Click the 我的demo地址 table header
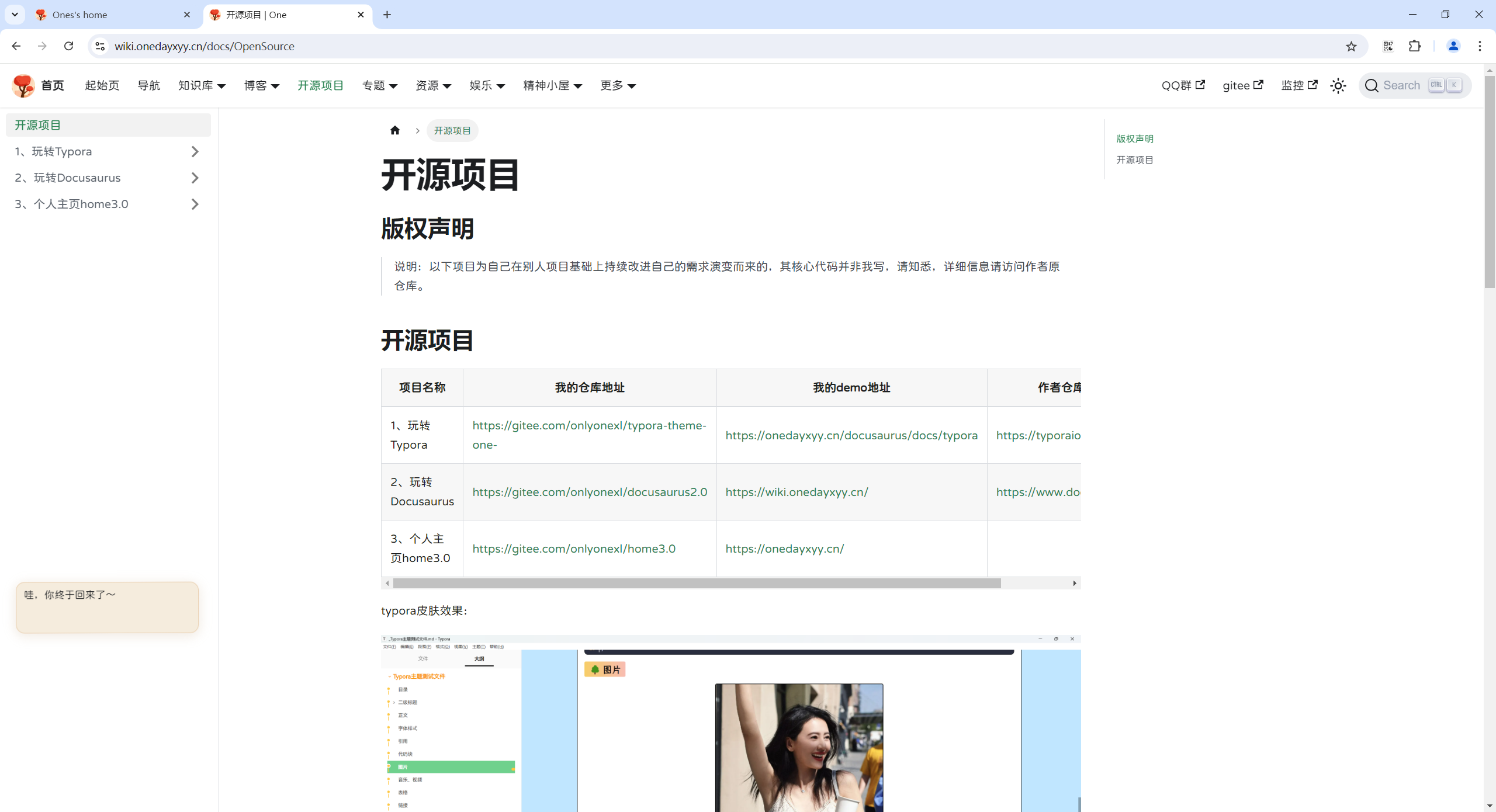This screenshot has height=812, width=1496. tap(851, 387)
